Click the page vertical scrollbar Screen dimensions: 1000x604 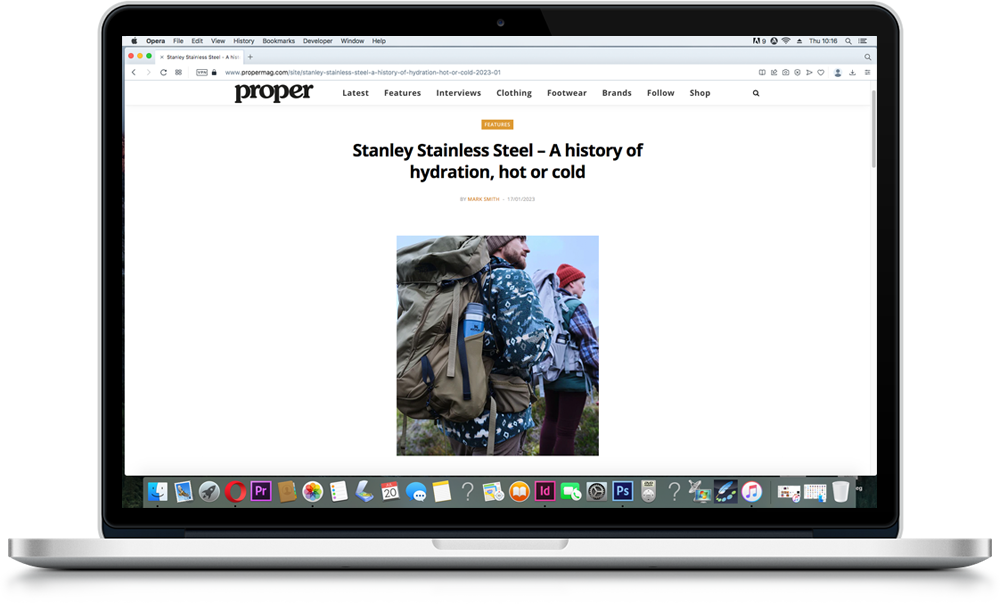click(873, 129)
